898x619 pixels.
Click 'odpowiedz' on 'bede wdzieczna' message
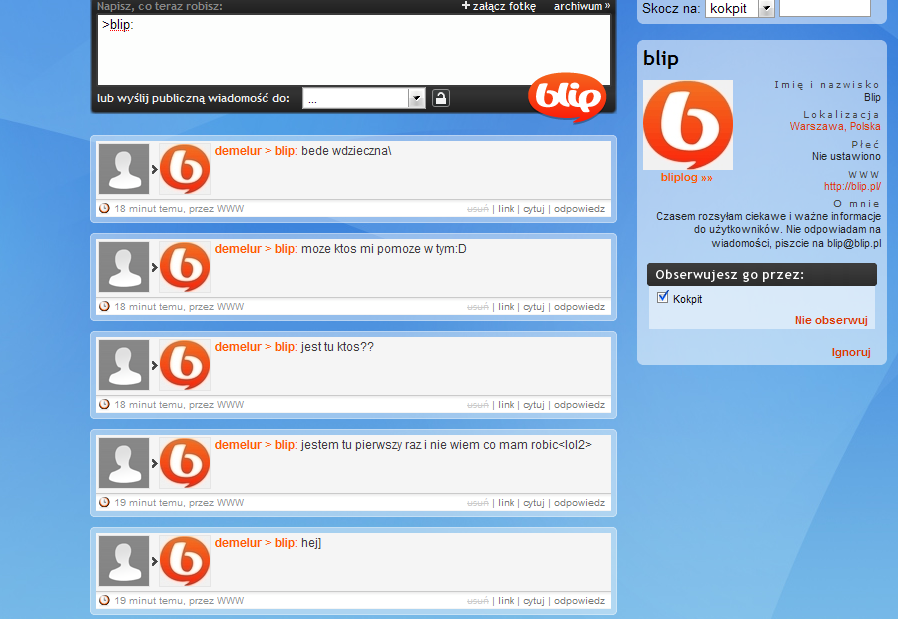[579, 209]
